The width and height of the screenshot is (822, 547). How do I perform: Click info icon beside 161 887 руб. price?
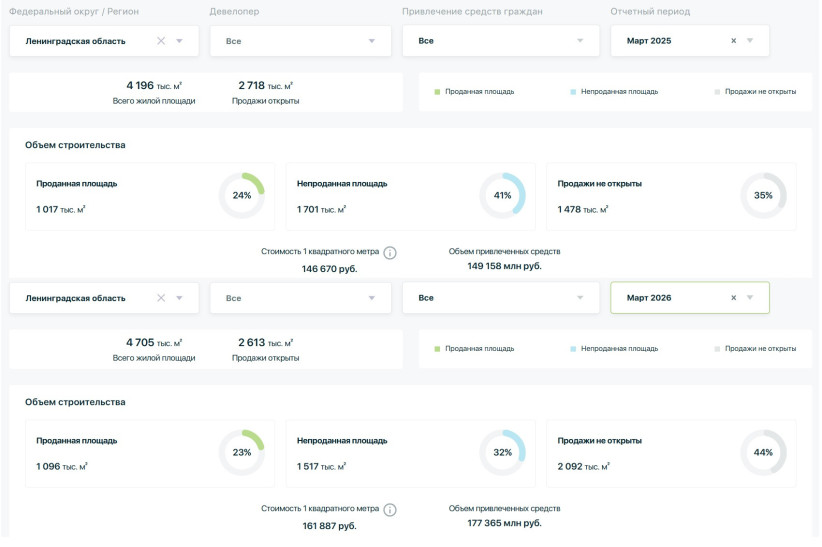(390, 510)
